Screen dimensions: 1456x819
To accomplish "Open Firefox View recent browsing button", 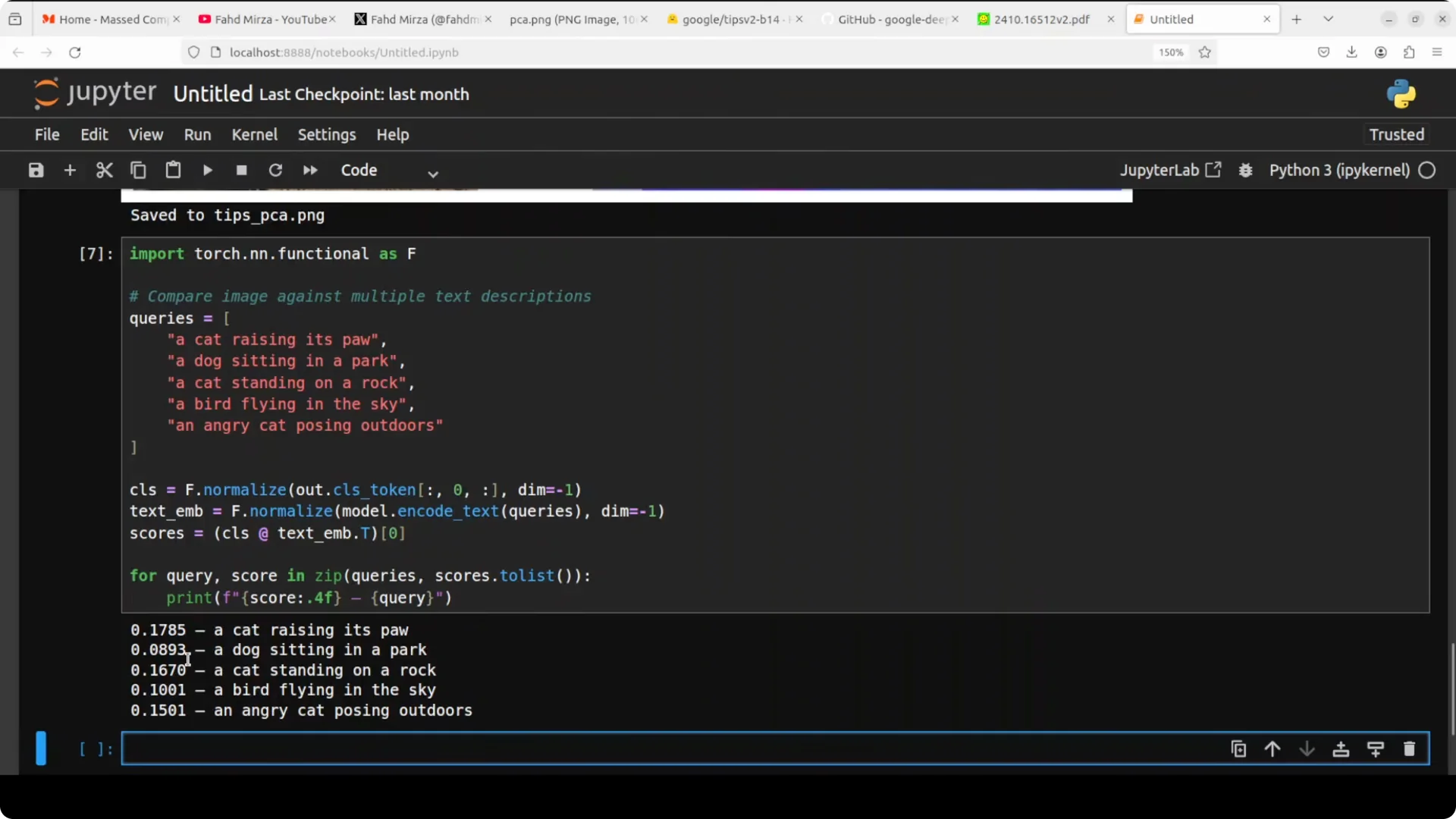I will 15,19.
